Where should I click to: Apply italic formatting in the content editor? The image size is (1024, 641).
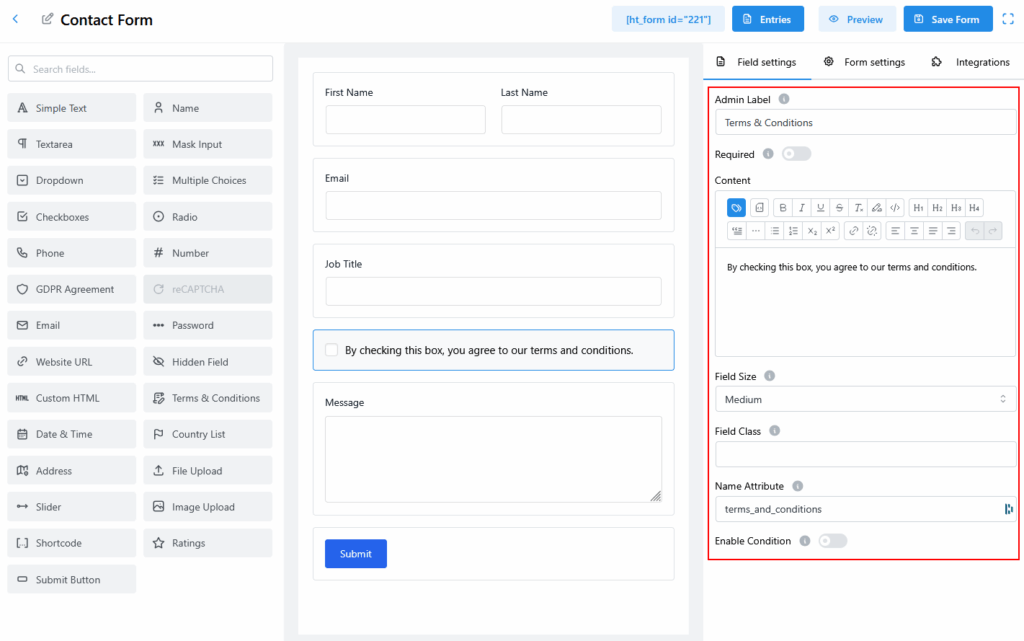coord(802,208)
